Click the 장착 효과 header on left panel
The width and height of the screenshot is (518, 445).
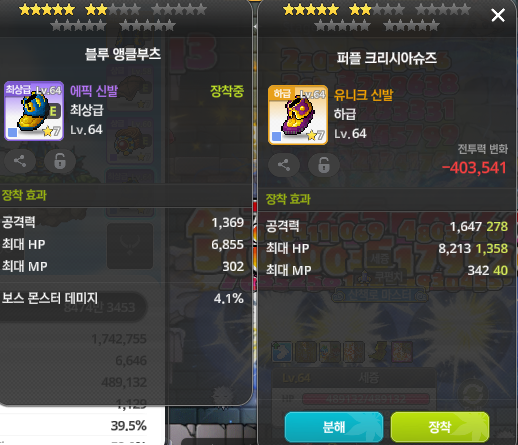[x=24, y=195]
